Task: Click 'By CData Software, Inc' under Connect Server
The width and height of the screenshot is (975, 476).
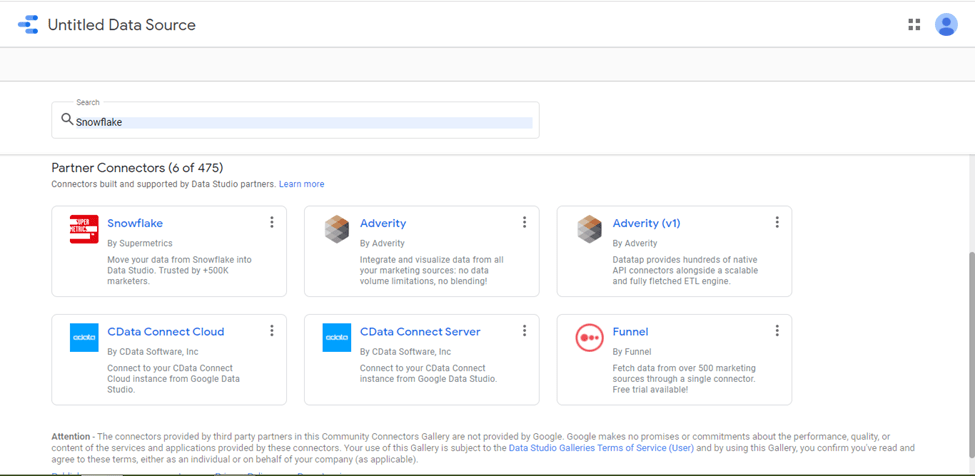Action: pos(406,352)
